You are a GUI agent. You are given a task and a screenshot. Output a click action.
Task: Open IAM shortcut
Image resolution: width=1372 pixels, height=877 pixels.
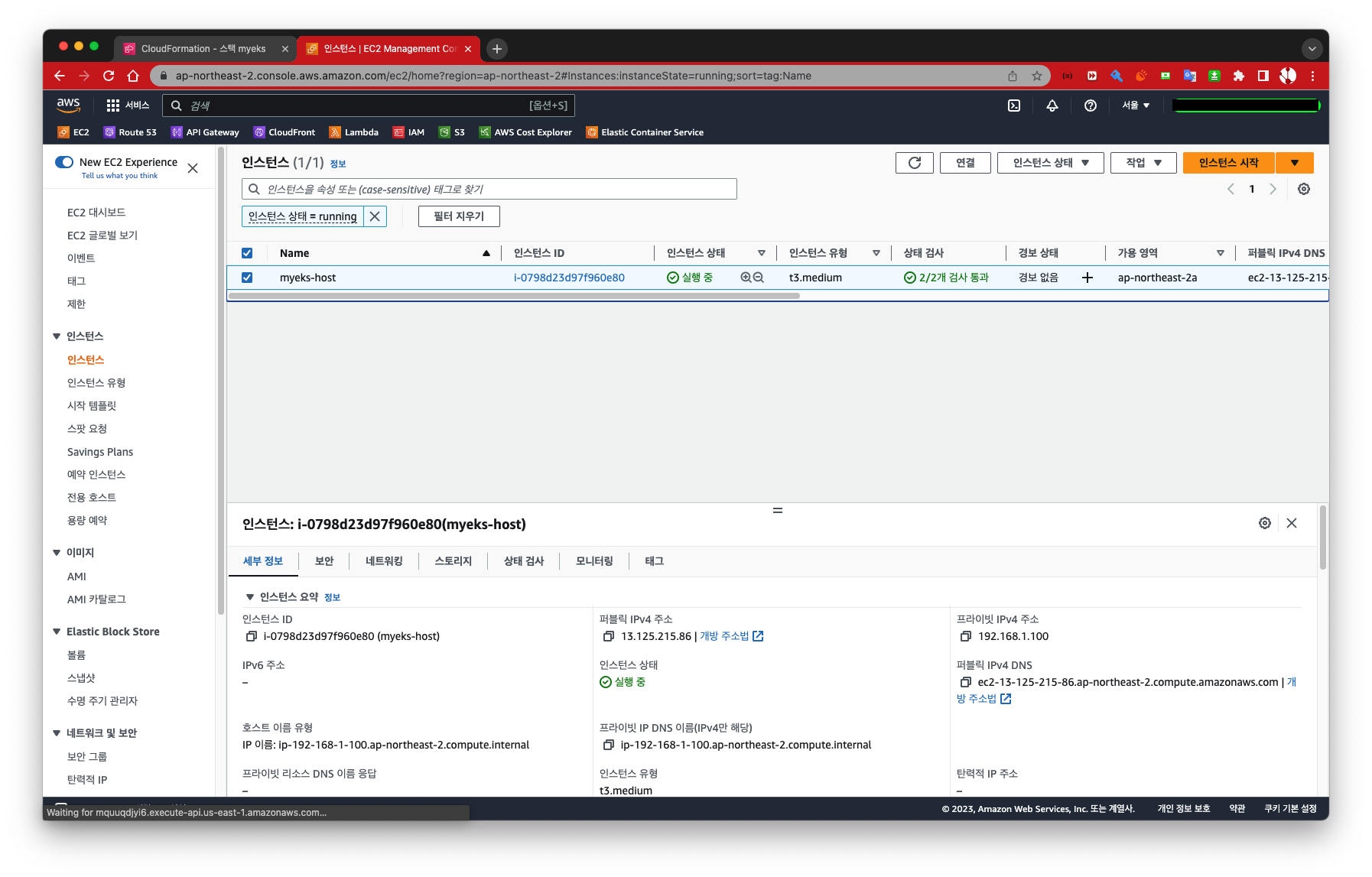[x=408, y=132]
